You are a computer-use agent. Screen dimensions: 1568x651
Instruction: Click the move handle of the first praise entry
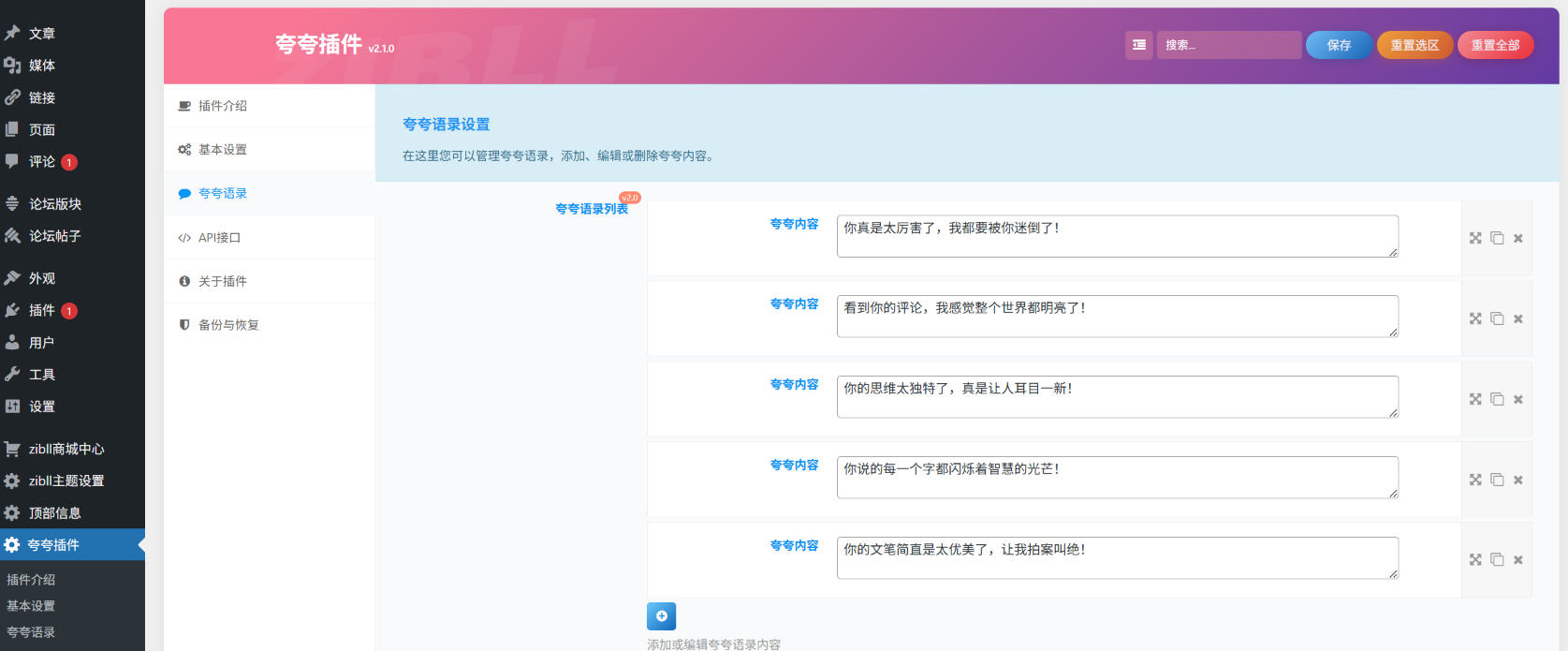[x=1475, y=238]
